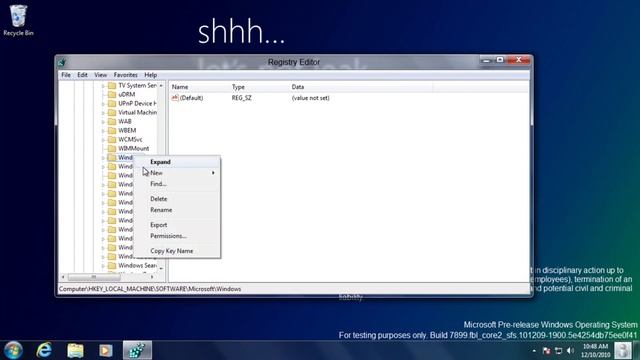
Task: Choose Rename in the context menu
Action: coord(177,210)
